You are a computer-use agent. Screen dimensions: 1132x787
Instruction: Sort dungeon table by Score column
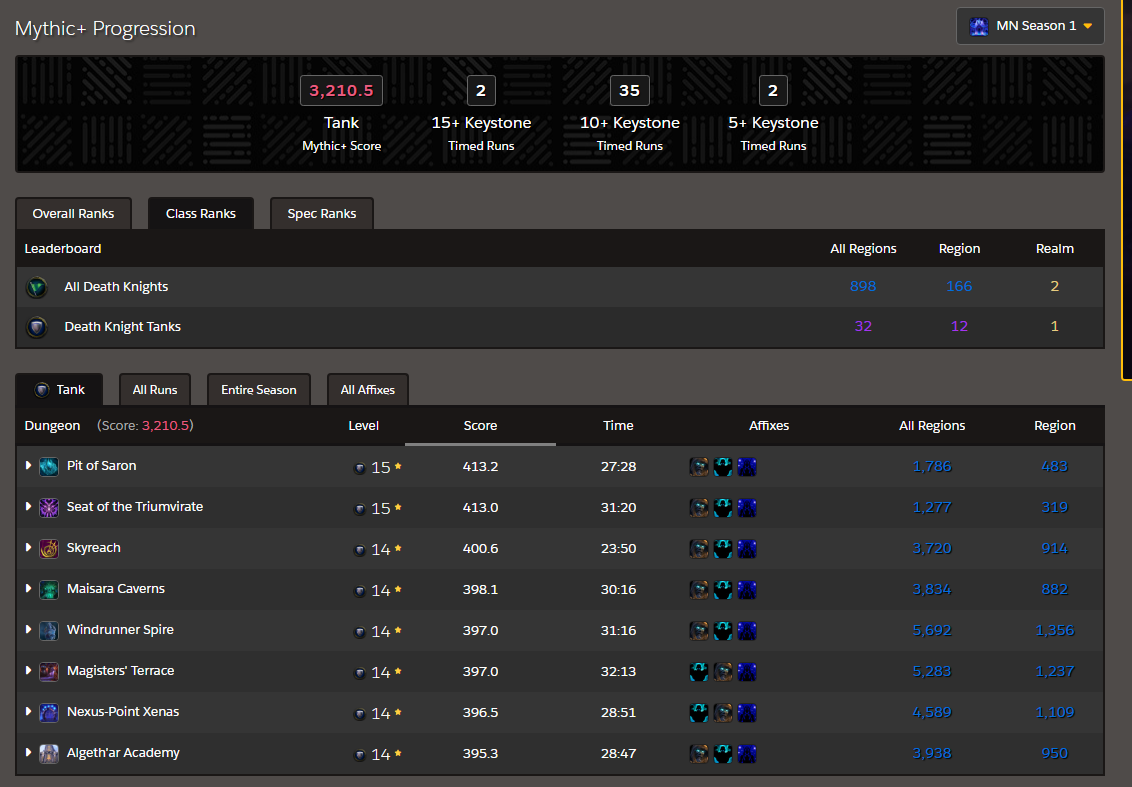[x=480, y=425]
